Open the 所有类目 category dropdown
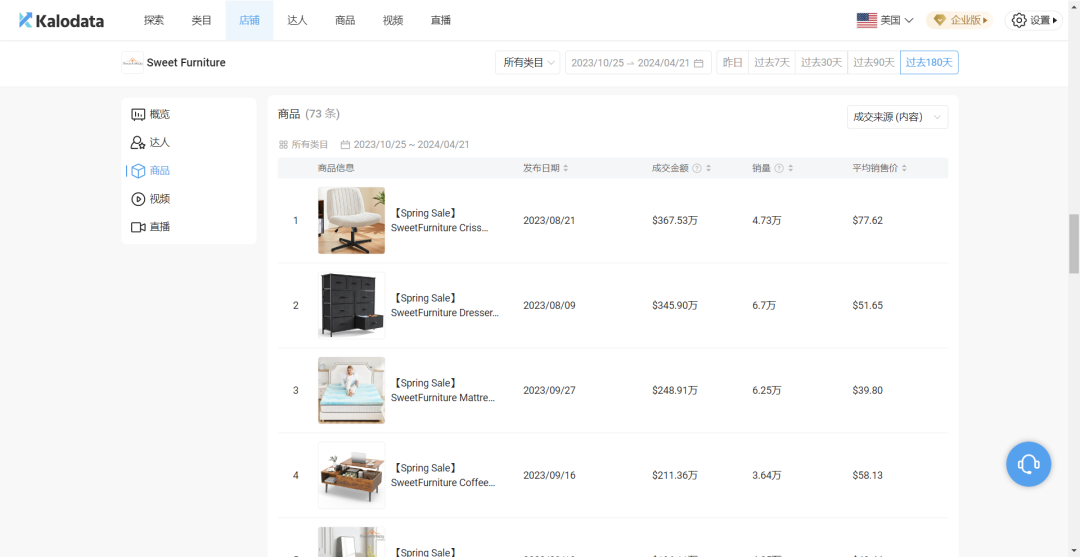The image size is (1080, 557). 528,63
